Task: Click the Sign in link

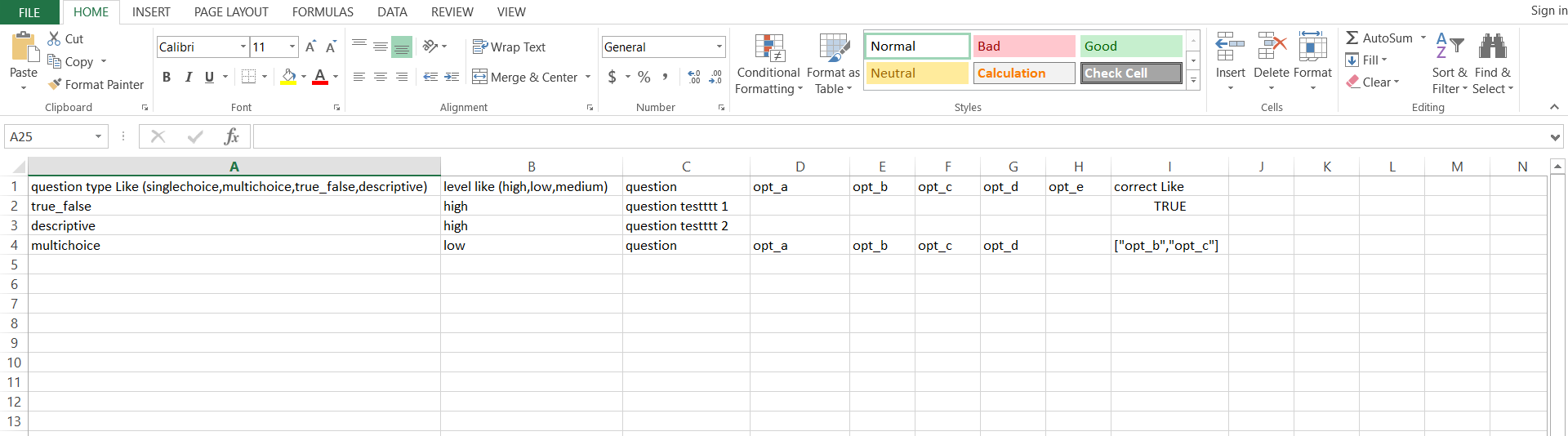Action: [1548, 11]
